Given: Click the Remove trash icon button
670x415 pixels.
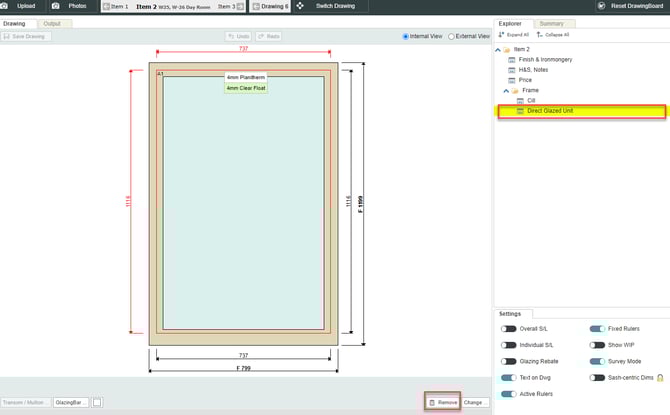Looking at the screenshot, I should 442,402.
